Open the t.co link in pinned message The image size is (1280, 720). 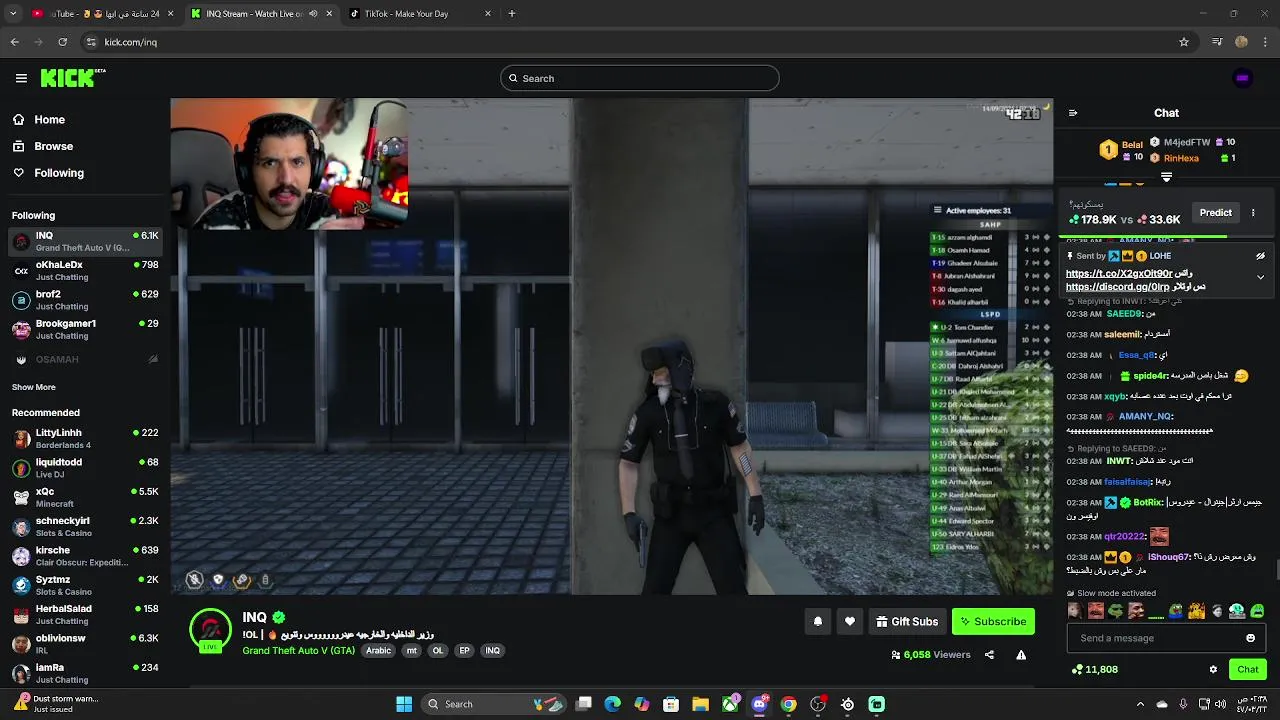(1118, 273)
